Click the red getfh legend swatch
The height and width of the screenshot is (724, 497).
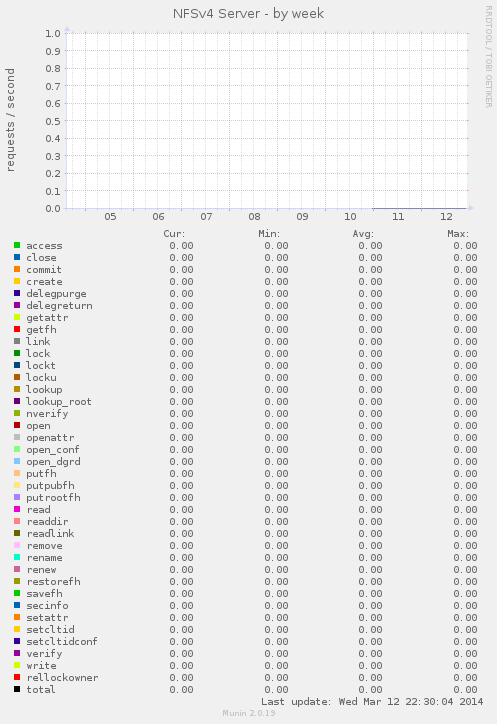pyautogui.click(x=17, y=329)
